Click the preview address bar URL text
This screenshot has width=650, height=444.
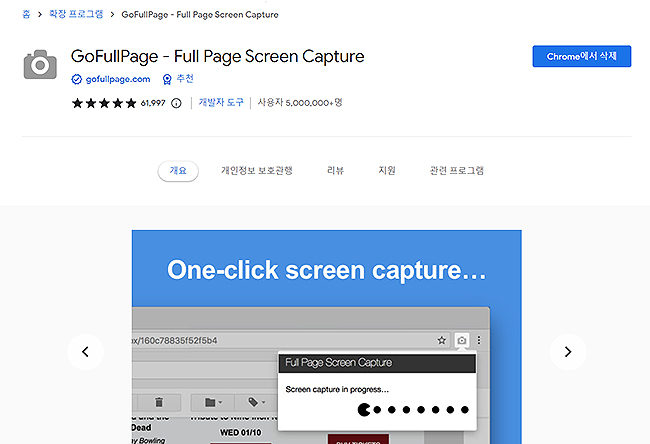(x=174, y=340)
